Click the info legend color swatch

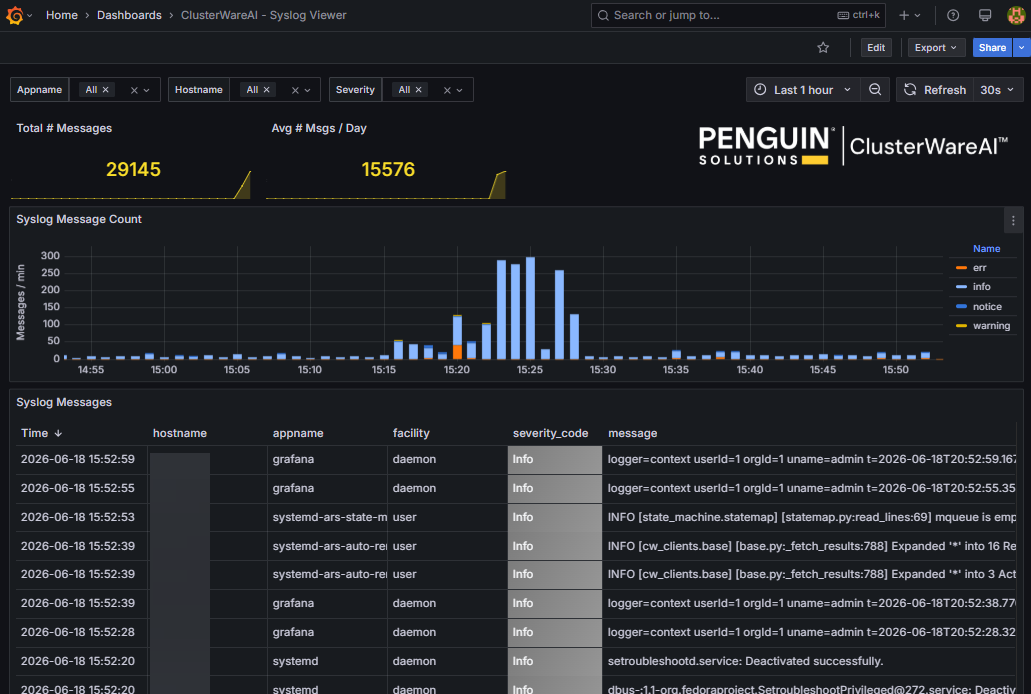click(x=961, y=286)
